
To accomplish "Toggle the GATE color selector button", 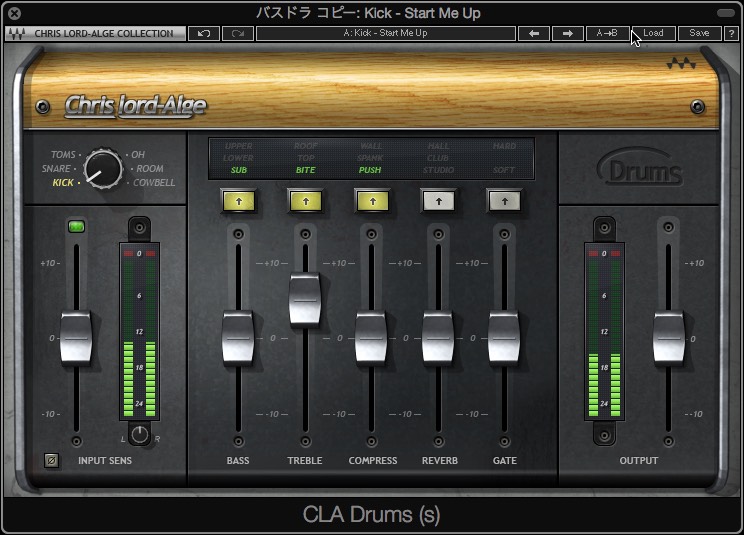I will pos(505,201).
